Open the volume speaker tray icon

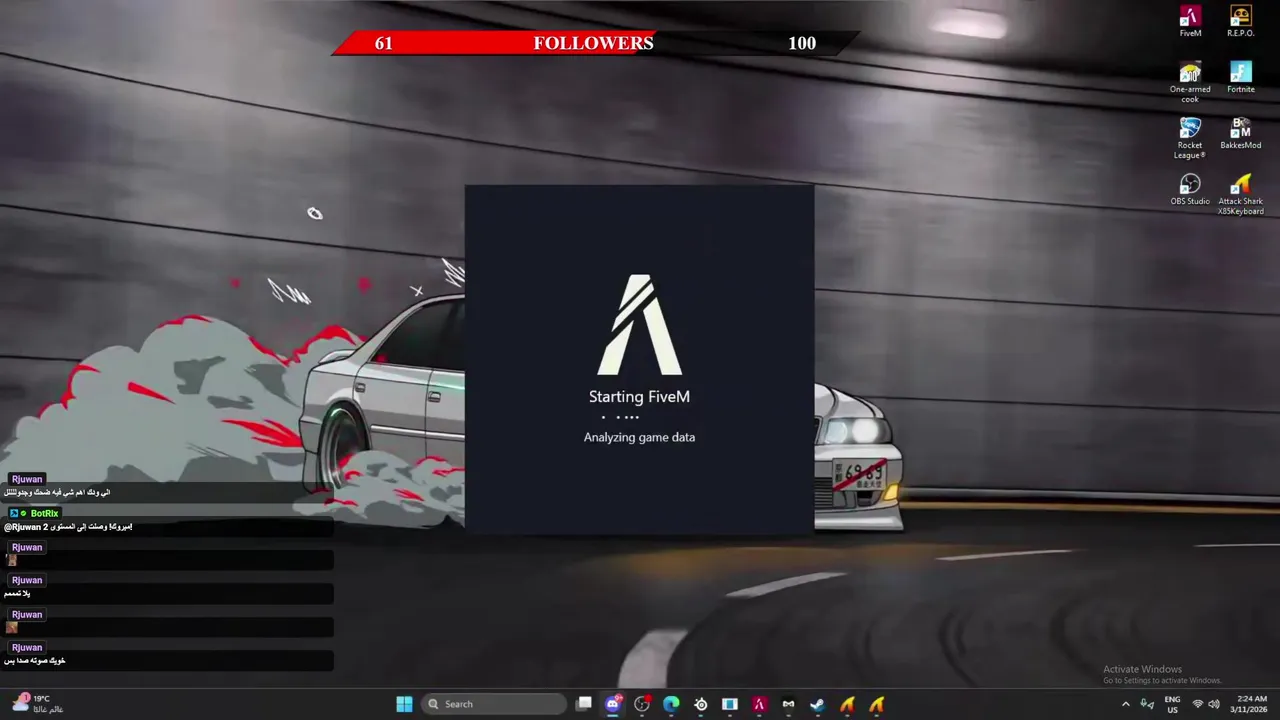click(1214, 704)
